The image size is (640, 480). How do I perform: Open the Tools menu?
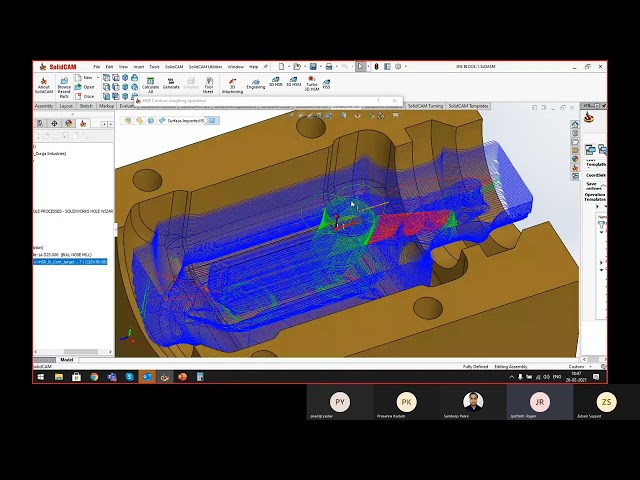(x=154, y=67)
